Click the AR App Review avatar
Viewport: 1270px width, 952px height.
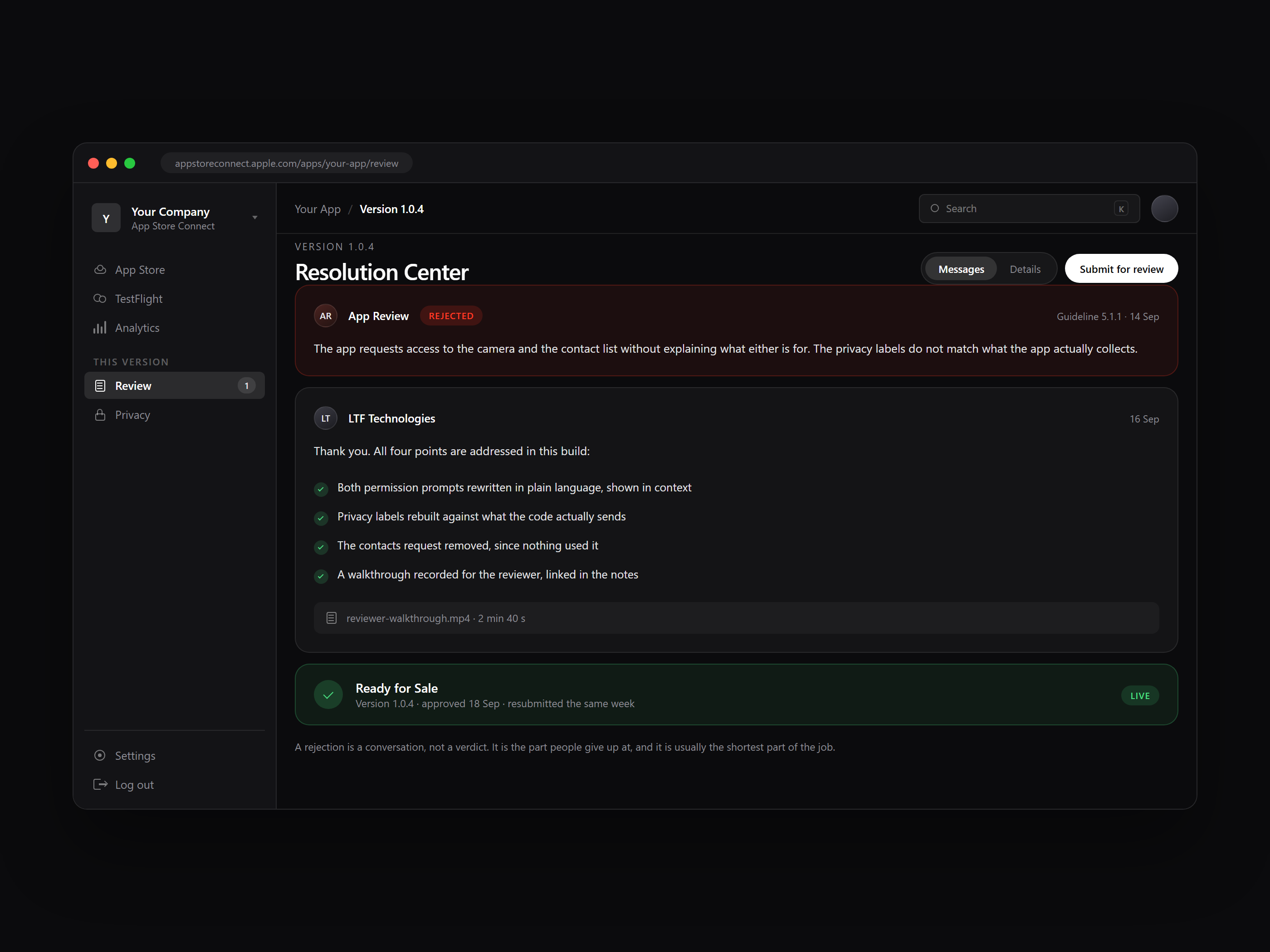point(326,316)
